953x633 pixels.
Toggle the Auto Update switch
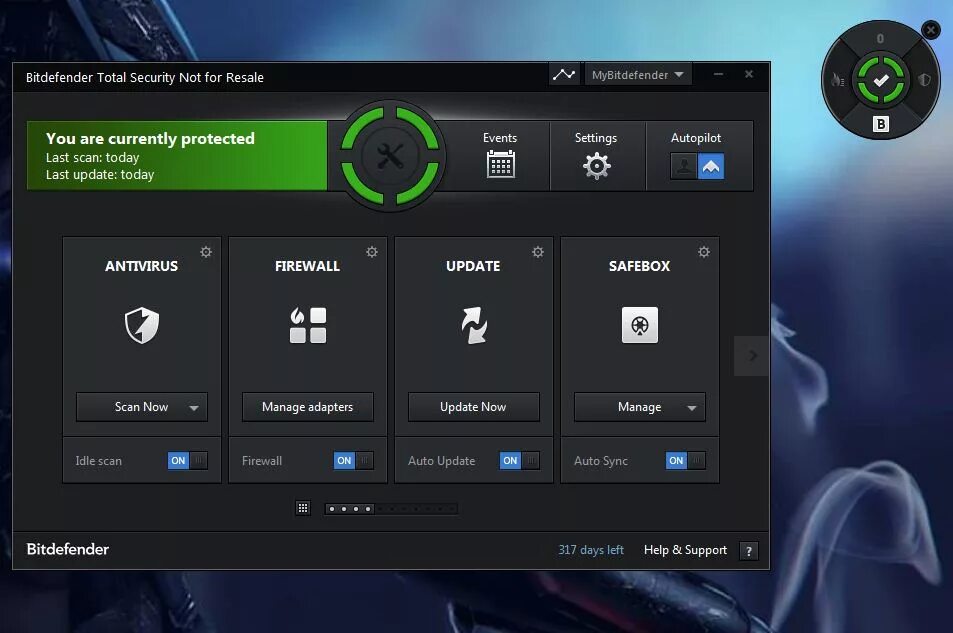[x=519, y=460]
